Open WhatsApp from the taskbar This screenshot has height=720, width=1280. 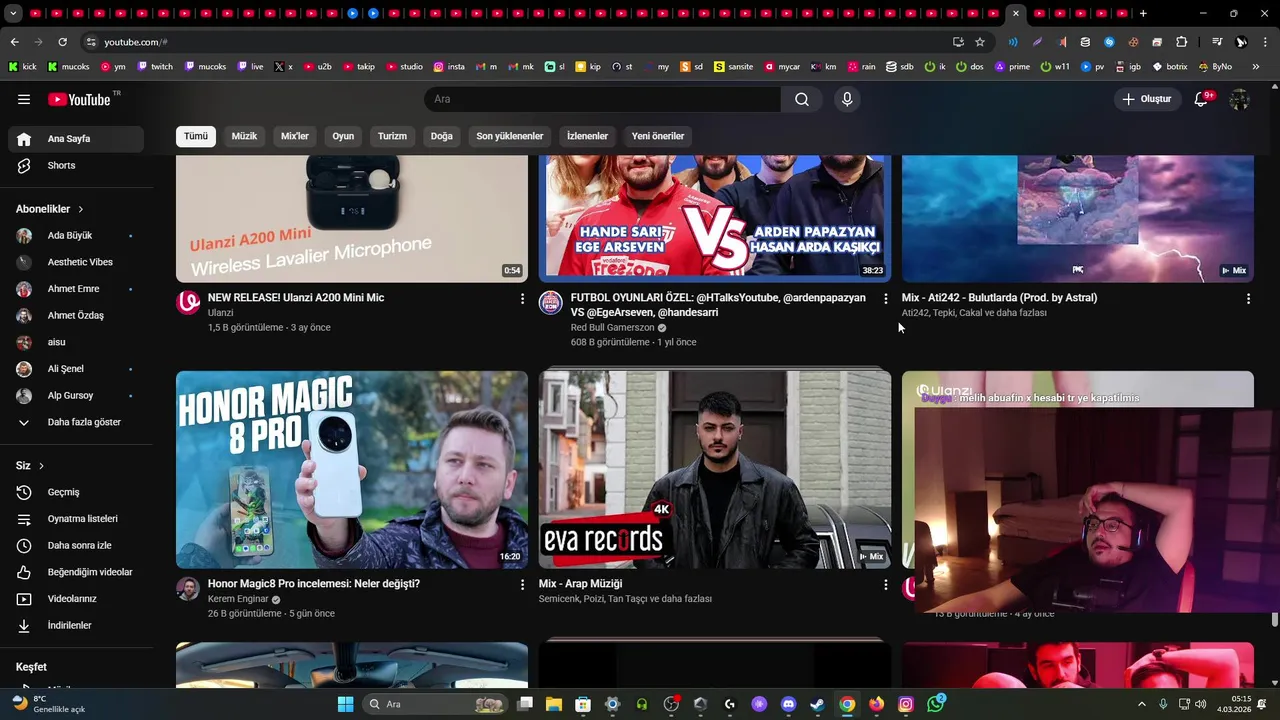tap(935, 704)
